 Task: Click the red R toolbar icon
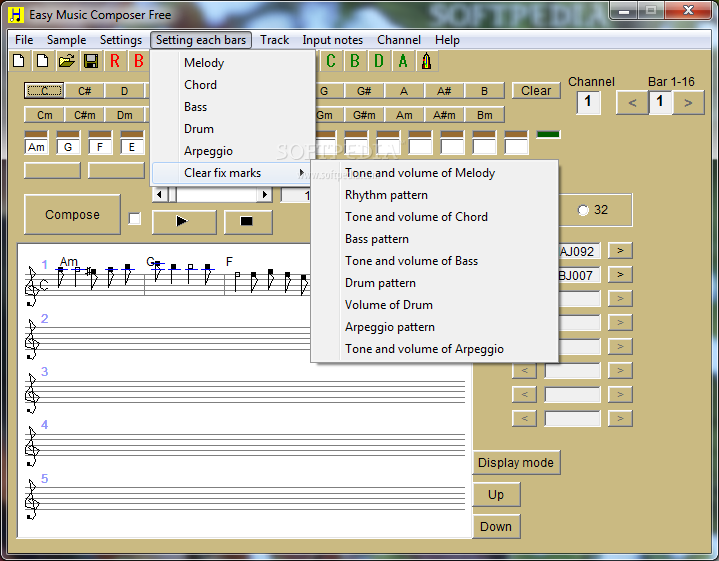pyautogui.click(x=115, y=61)
